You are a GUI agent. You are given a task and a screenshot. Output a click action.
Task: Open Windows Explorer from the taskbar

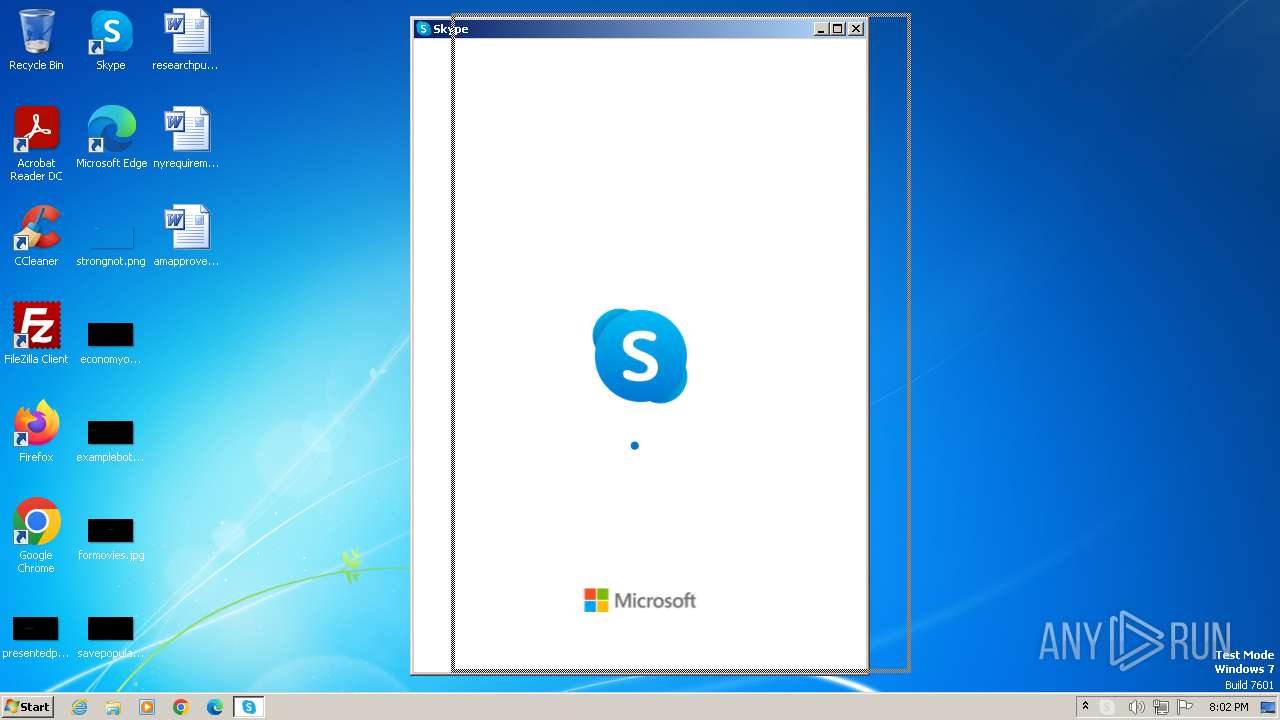tap(113, 707)
